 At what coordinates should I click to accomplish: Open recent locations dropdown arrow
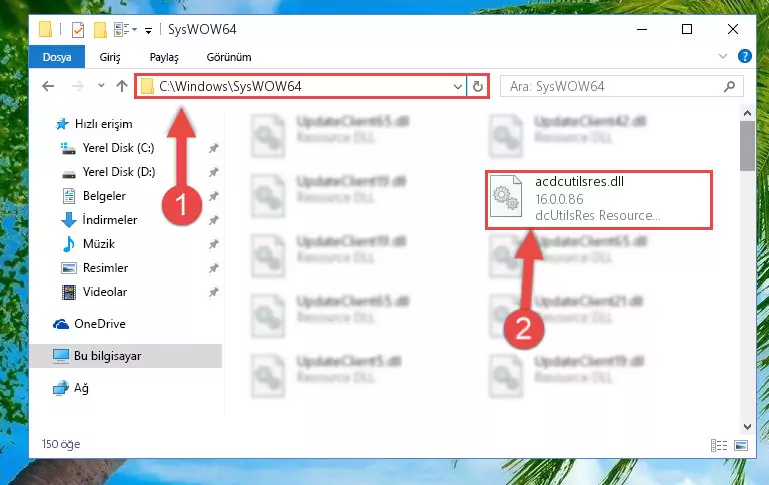coord(101,86)
